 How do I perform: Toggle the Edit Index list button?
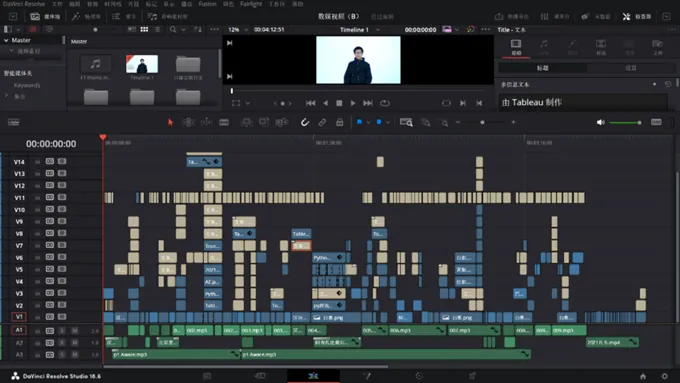click(x=124, y=16)
